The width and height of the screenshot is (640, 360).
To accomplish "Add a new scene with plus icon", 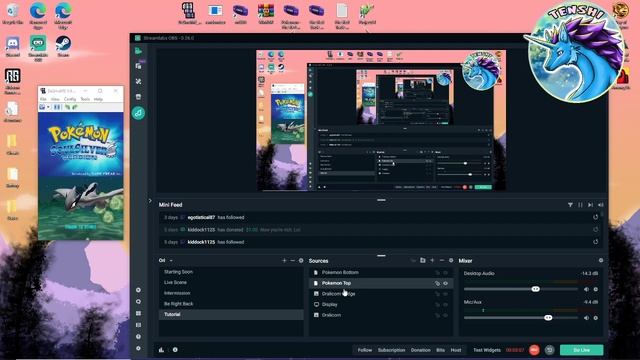I will click(x=284, y=260).
